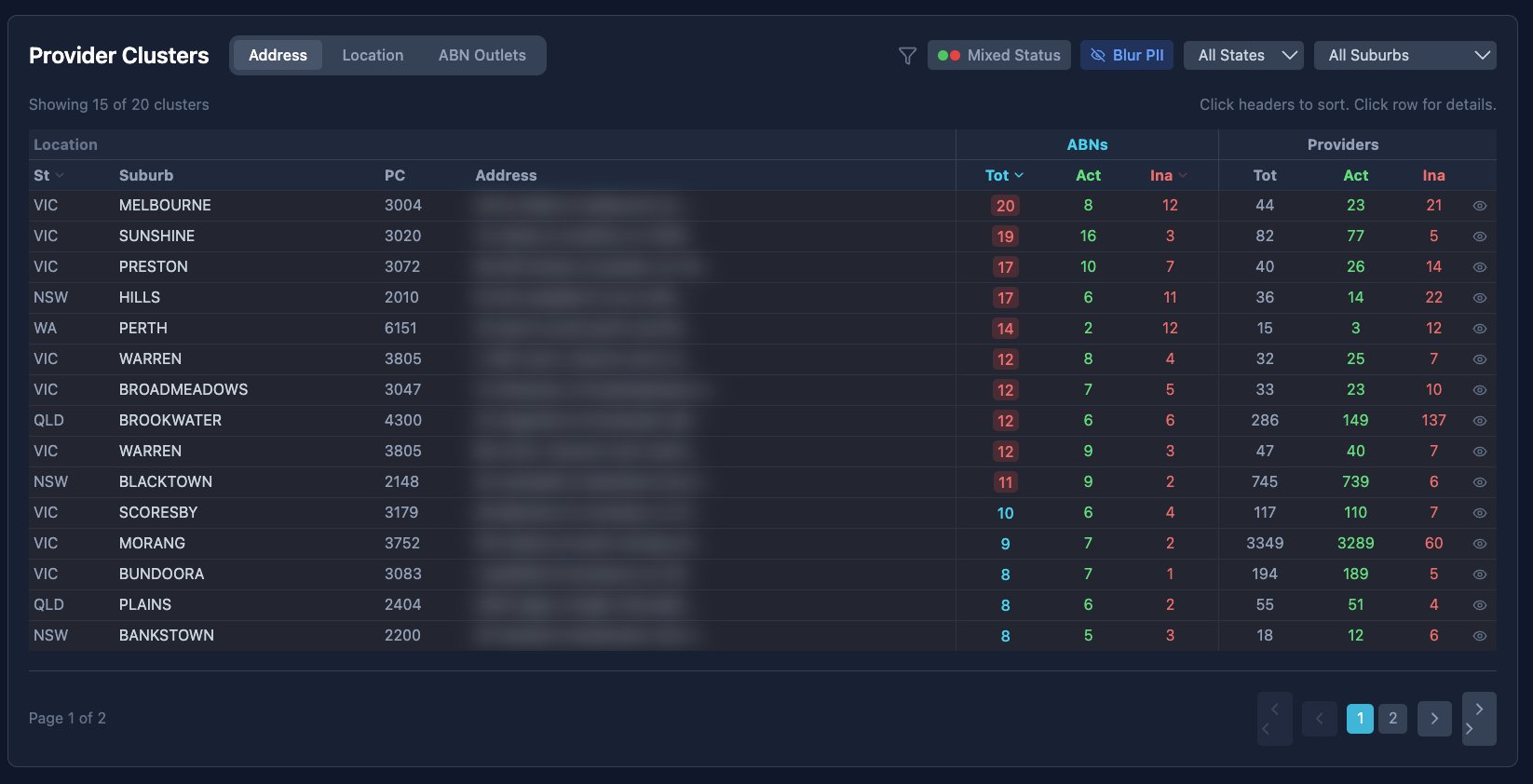Click postcode 6151 in PERTH row
1533x784 pixels.
(400, 328)
